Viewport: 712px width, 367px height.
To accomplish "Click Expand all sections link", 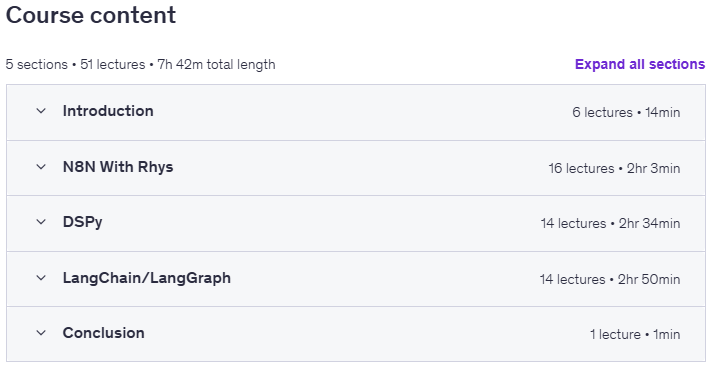I will click(640, 64).
